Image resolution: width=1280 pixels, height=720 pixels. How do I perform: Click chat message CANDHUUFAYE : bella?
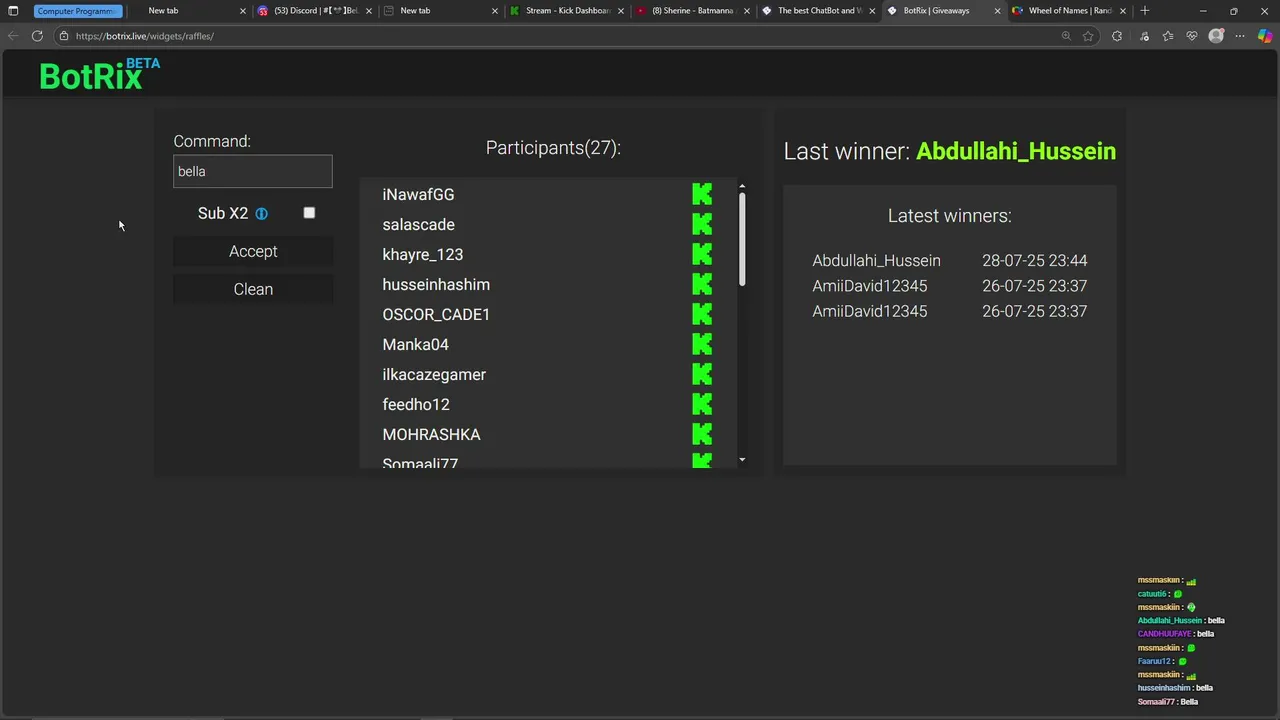[x=1175, y=634]
